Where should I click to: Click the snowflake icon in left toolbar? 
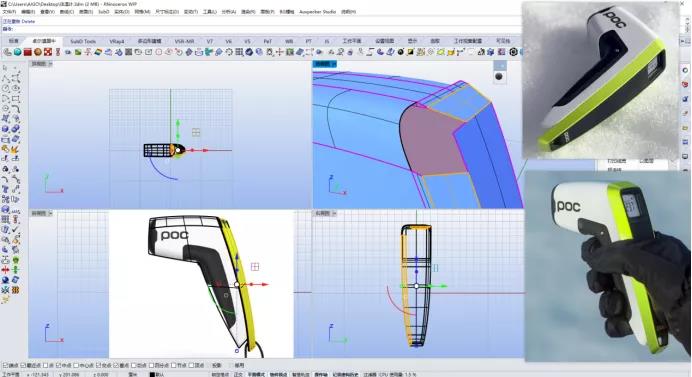pyautogui.click(x=5, y=290)
